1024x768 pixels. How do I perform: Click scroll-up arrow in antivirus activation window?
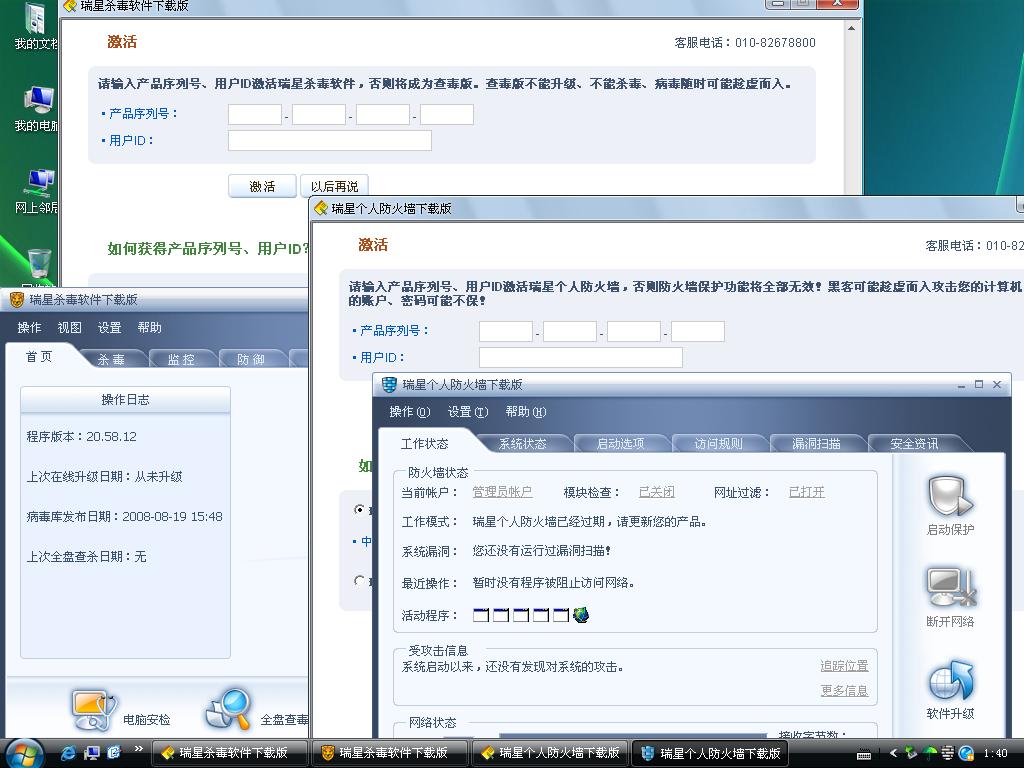[851, 29]
